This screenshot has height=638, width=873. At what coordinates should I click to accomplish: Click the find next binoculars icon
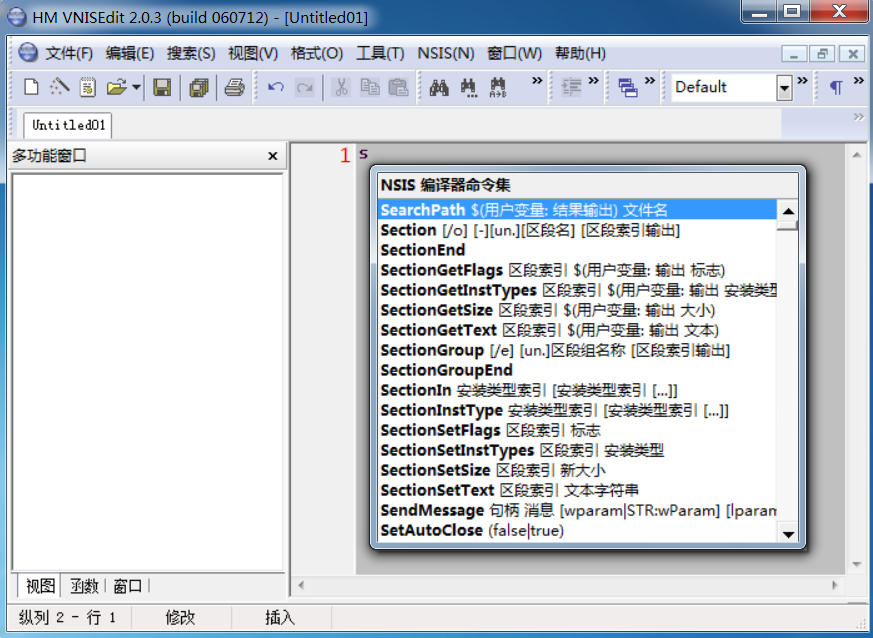point(468,87)
